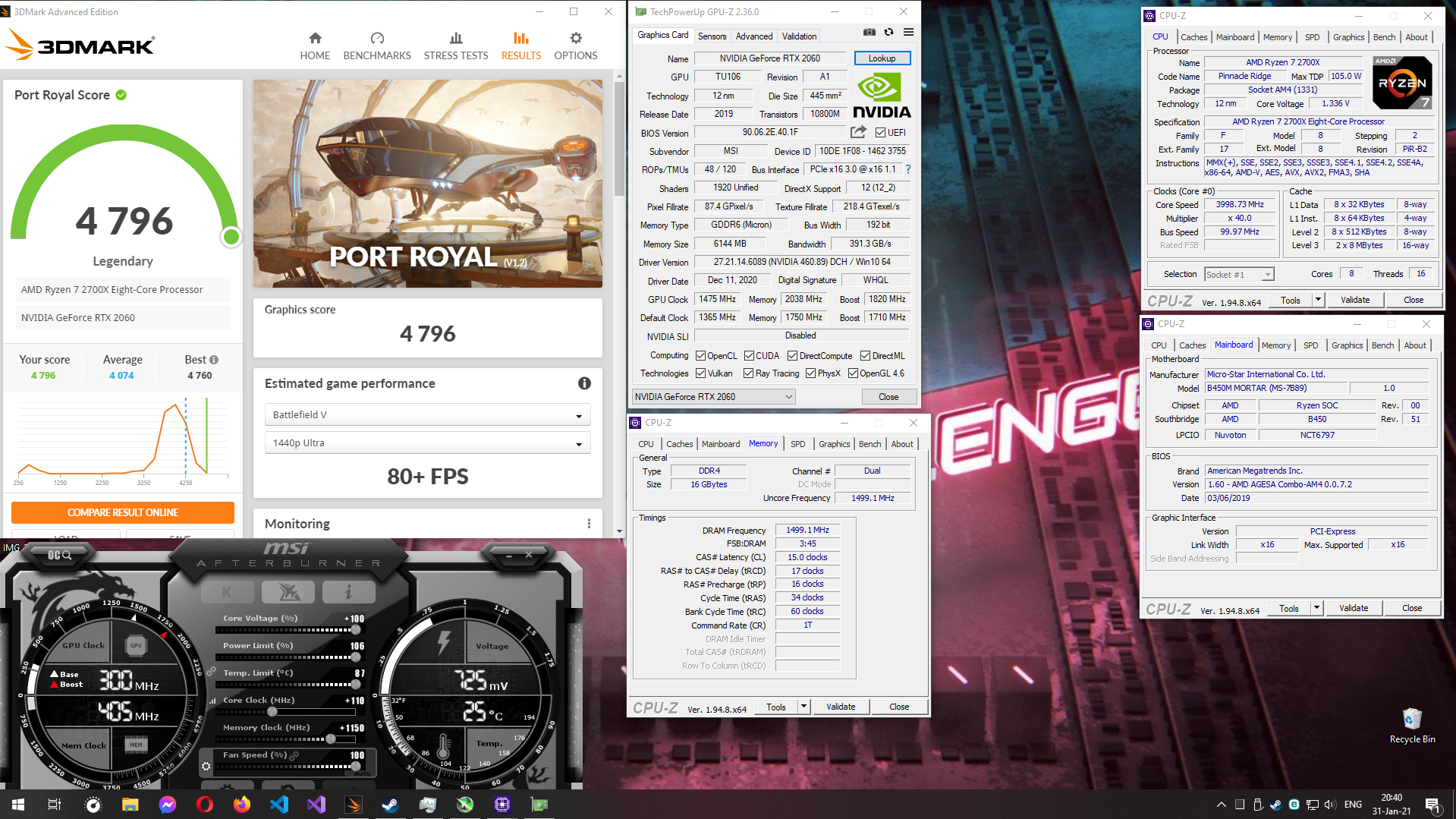Open the Recycle Bin on the desktop
The width and height of the screenshot is (1456, 819).
[1411, 725]
